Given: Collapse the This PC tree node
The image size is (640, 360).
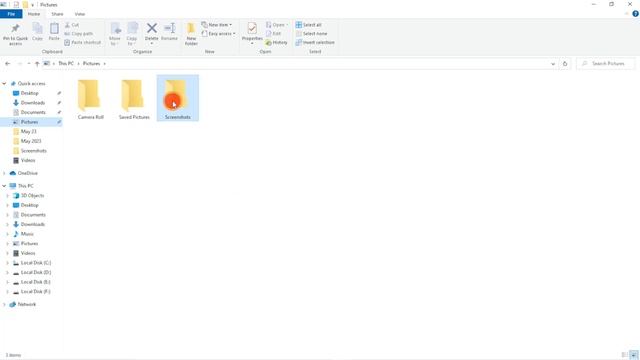Looking at the screenshot, I should click(x=4, y=186).
